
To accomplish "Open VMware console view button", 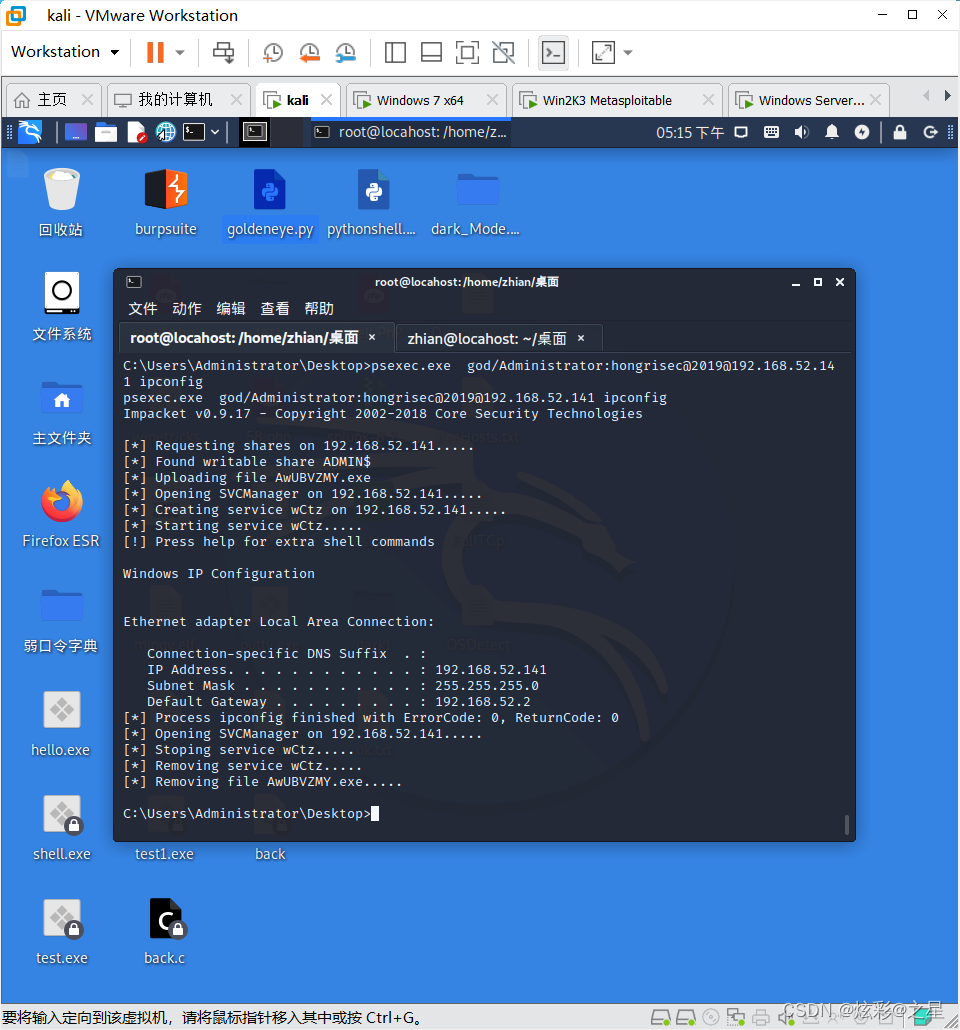I will [x=553, y=53].
